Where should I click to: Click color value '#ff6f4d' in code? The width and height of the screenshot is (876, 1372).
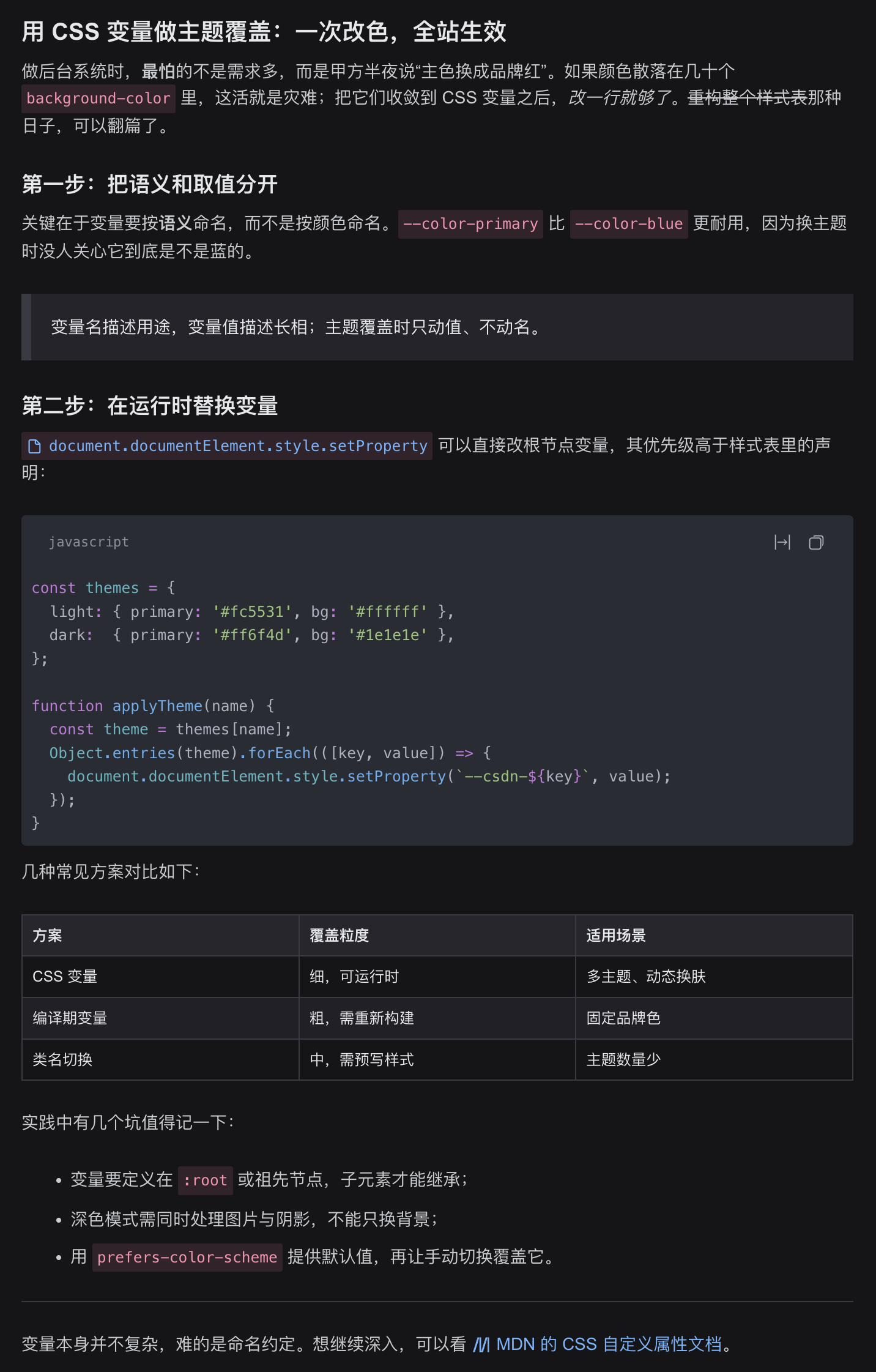tap(252, 635)
